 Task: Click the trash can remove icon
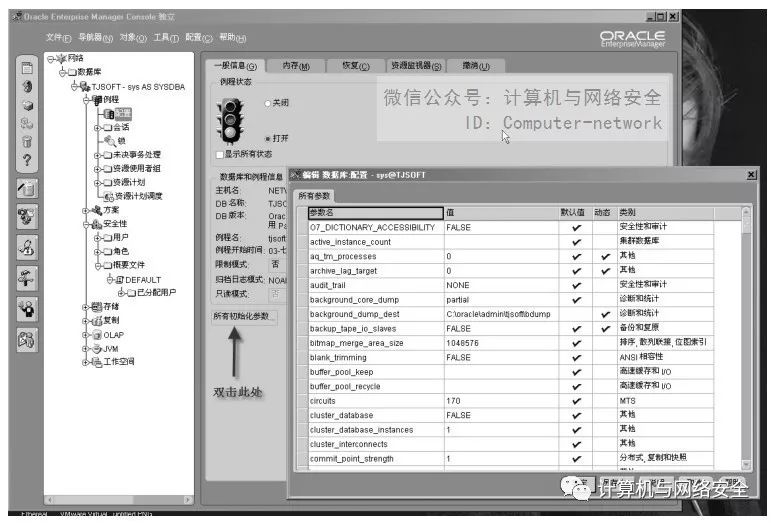coord(27,142)
